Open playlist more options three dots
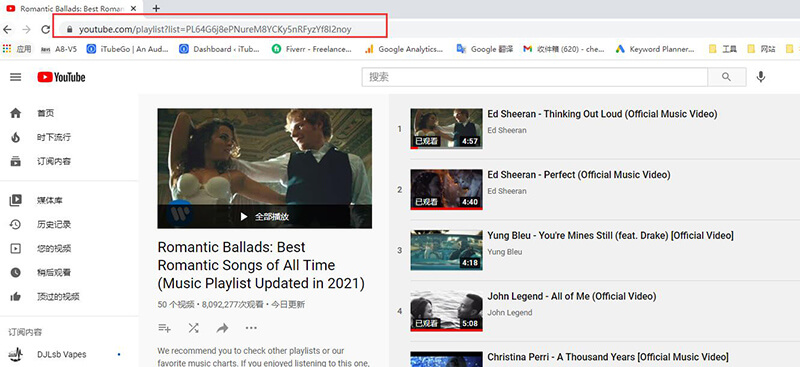The image size is (800, 367). (x=251, y=328)
